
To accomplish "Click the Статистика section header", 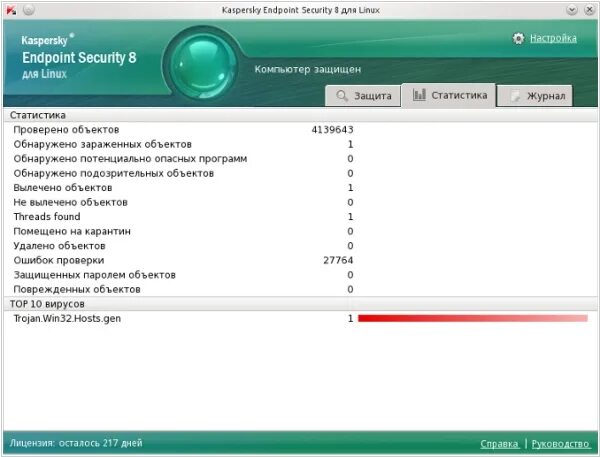I will click(x=300, y=115).
